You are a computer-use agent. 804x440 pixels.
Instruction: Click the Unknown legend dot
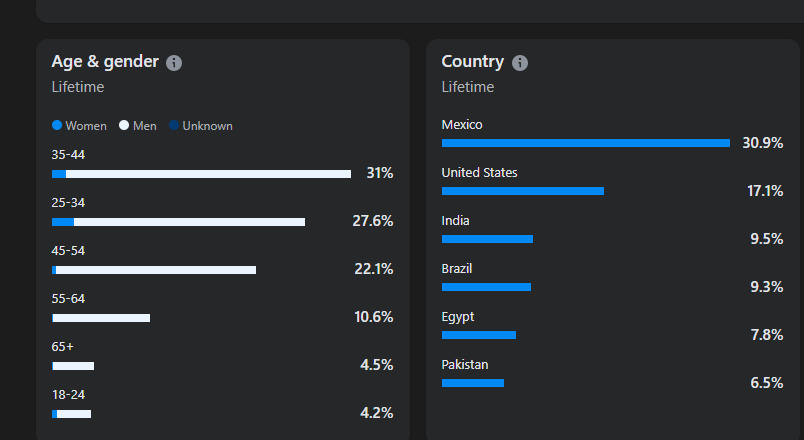pos(174,126)
